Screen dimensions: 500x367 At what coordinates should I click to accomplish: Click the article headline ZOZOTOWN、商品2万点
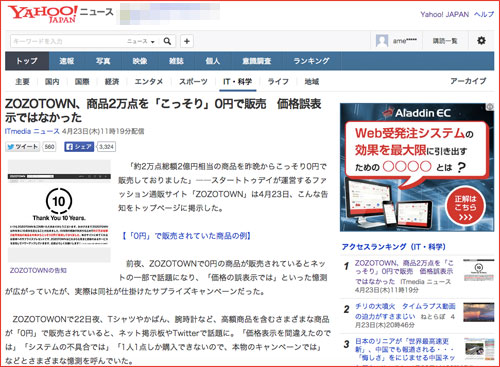tap(163, 110)
